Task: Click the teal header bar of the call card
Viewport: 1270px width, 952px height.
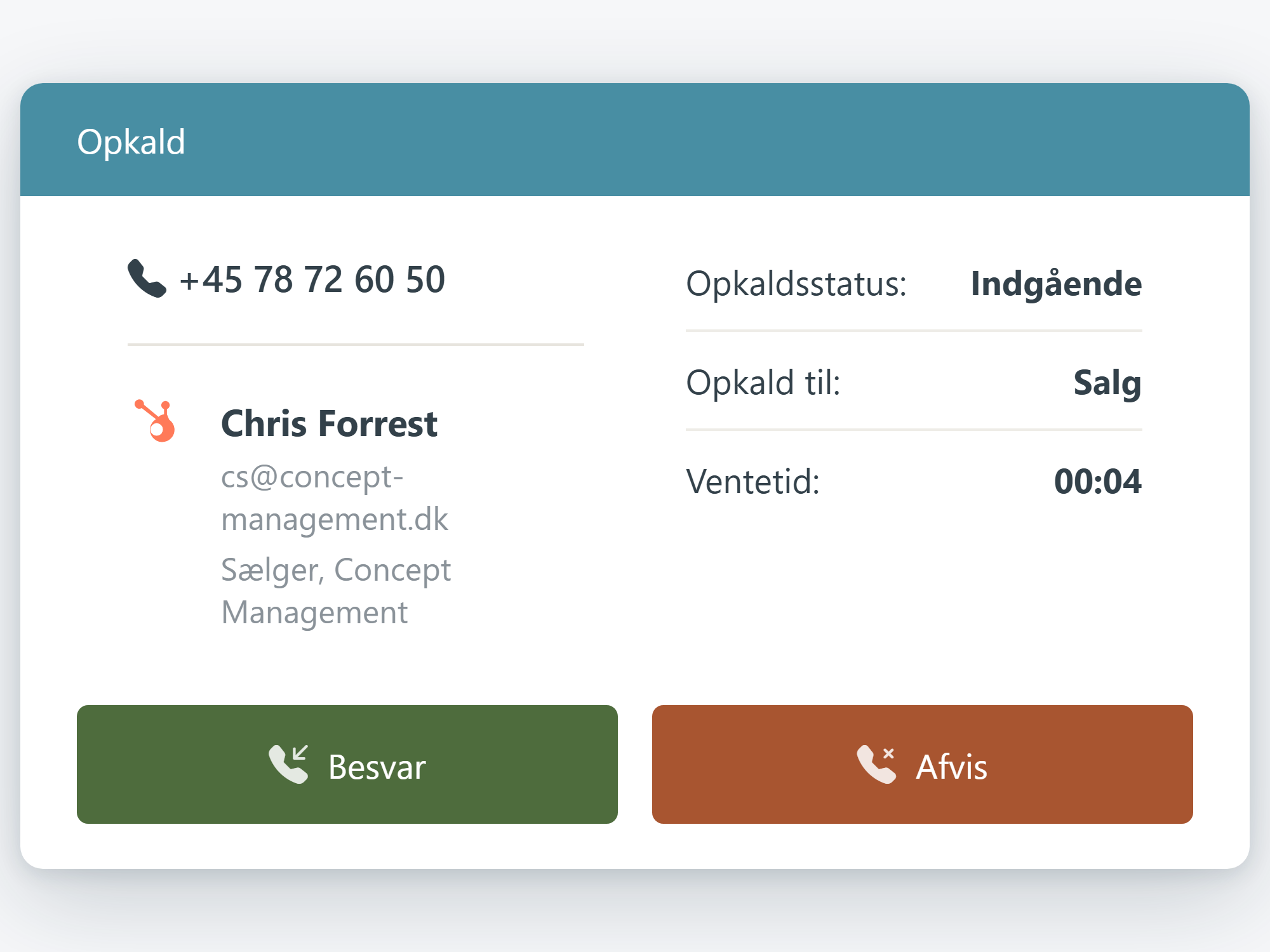Action: [x=635, y=140]
